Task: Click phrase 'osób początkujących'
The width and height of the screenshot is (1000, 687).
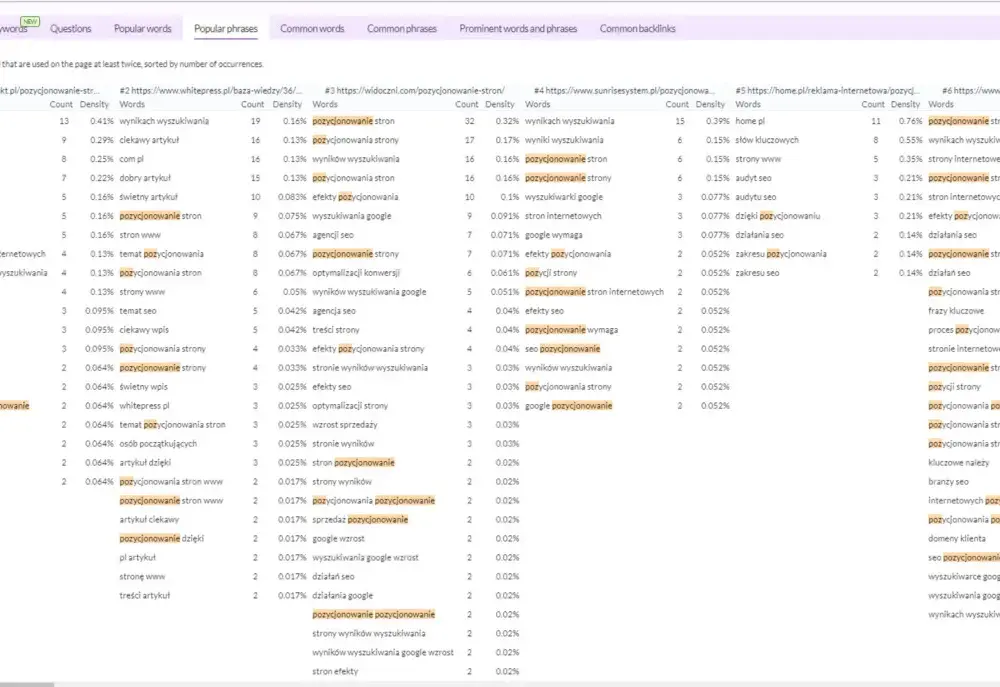Action: 158,443
